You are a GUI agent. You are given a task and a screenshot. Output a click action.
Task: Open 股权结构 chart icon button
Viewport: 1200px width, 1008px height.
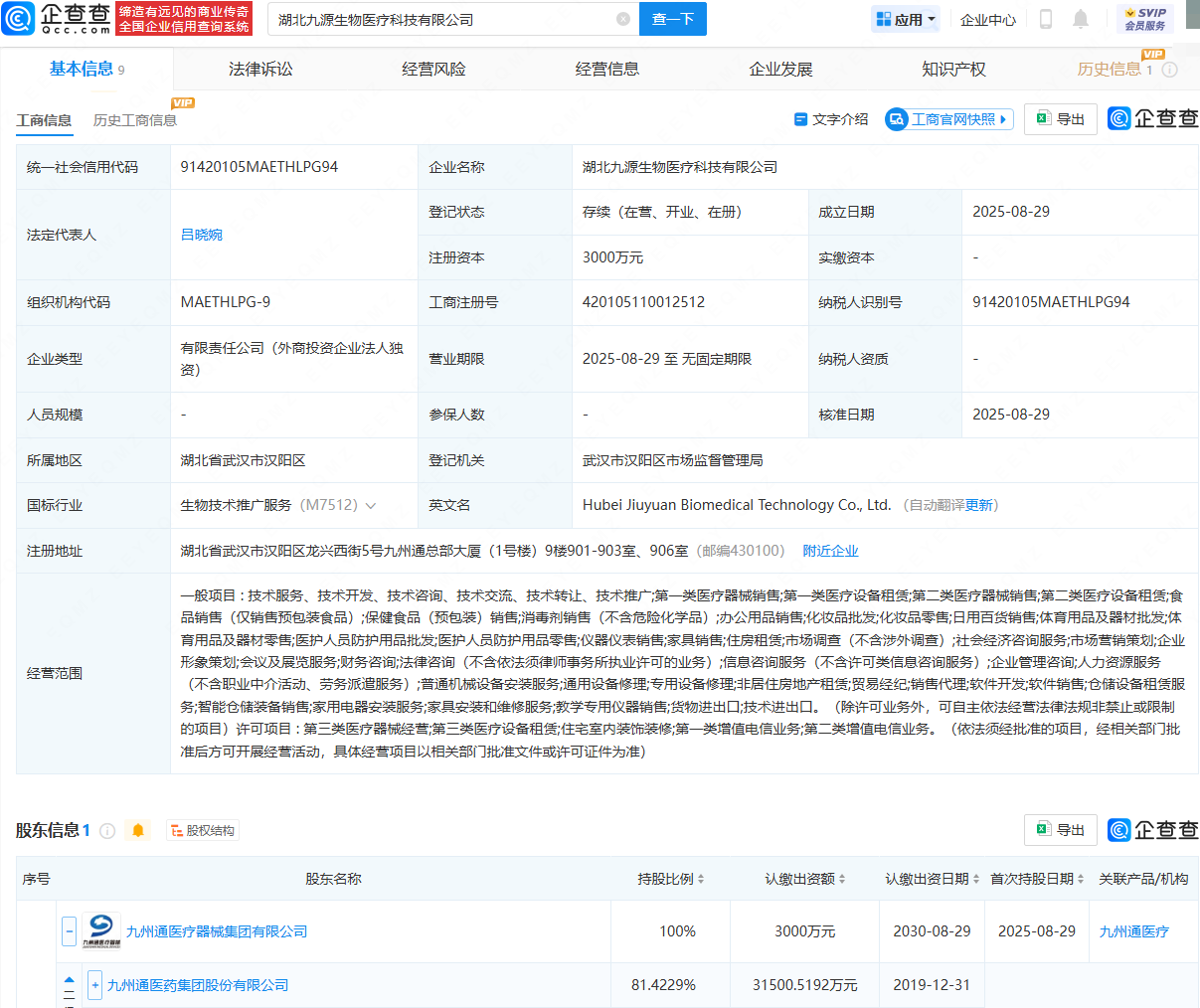[x=203, y=831]
